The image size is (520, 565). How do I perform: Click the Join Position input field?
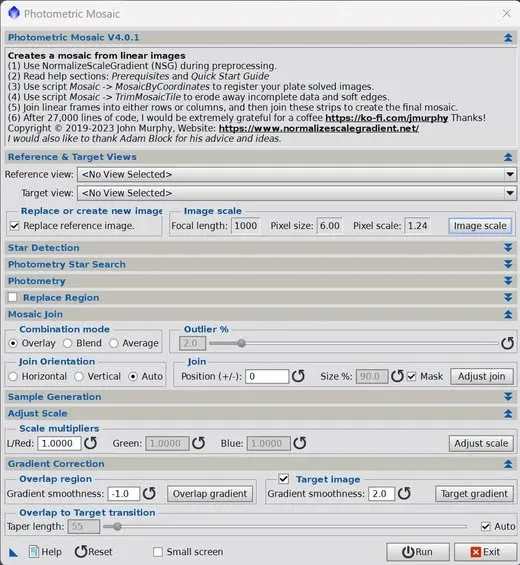click(x=267, y=377)
